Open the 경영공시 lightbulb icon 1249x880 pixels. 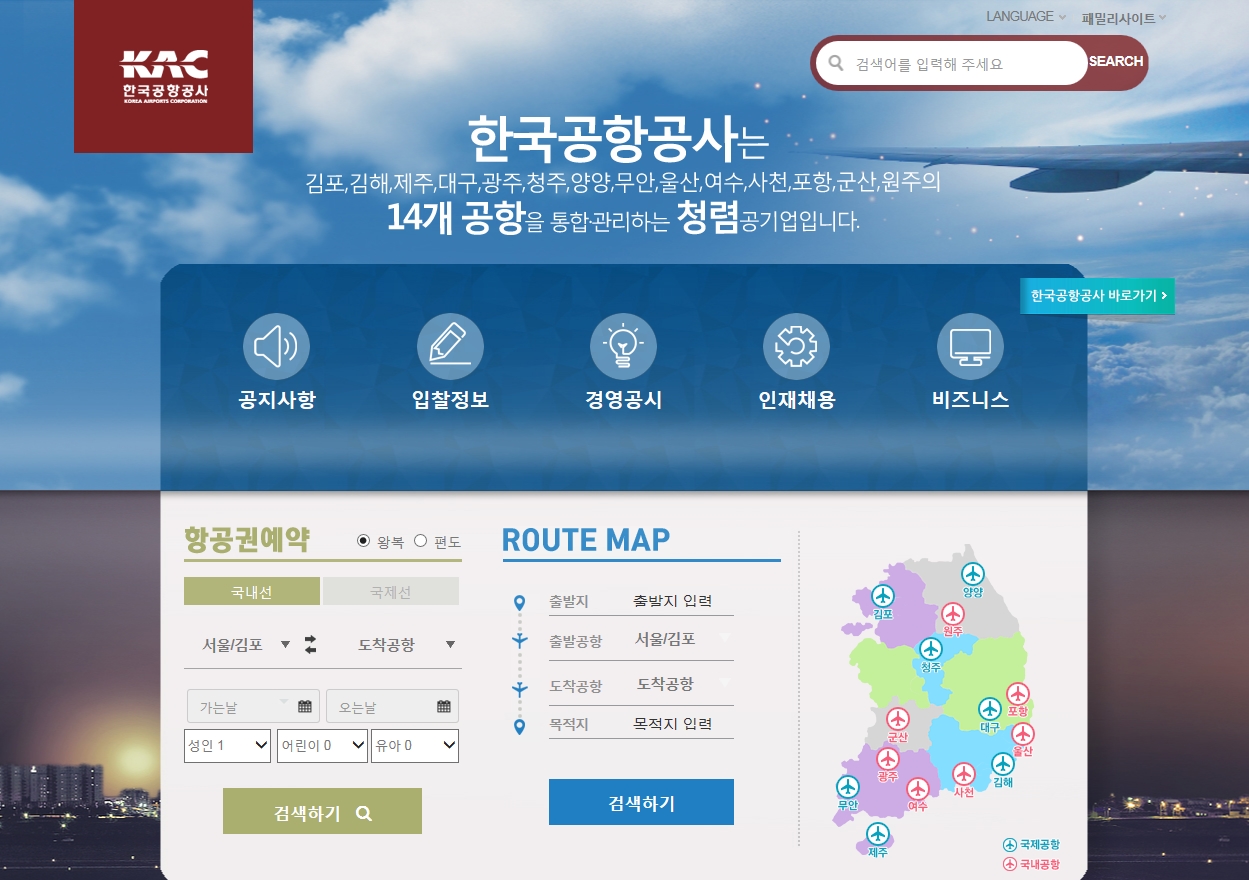point(623,347)
